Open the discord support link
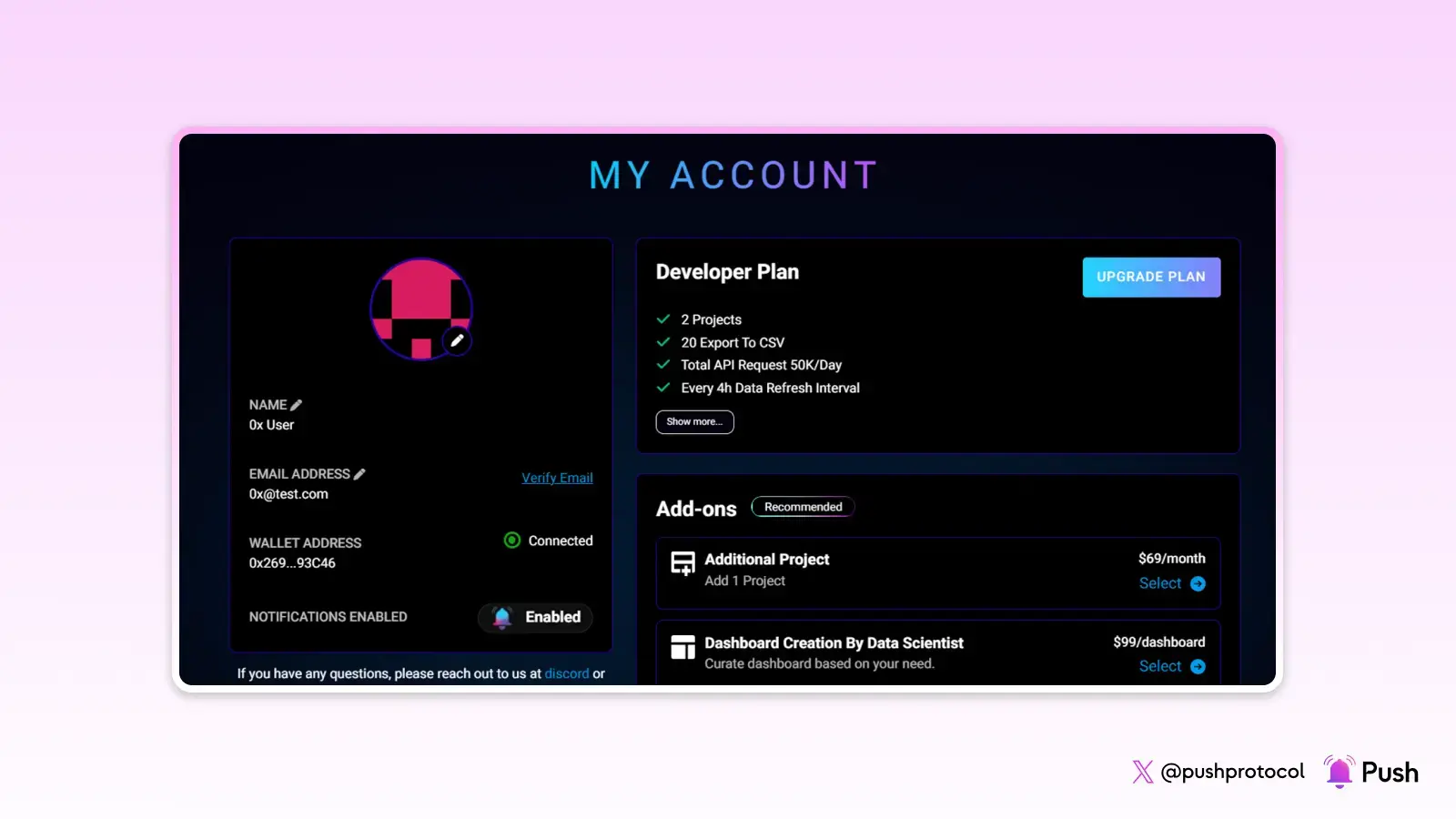Image resolution: width=1456 pixels, height=819 pixels. coord(567,673)
